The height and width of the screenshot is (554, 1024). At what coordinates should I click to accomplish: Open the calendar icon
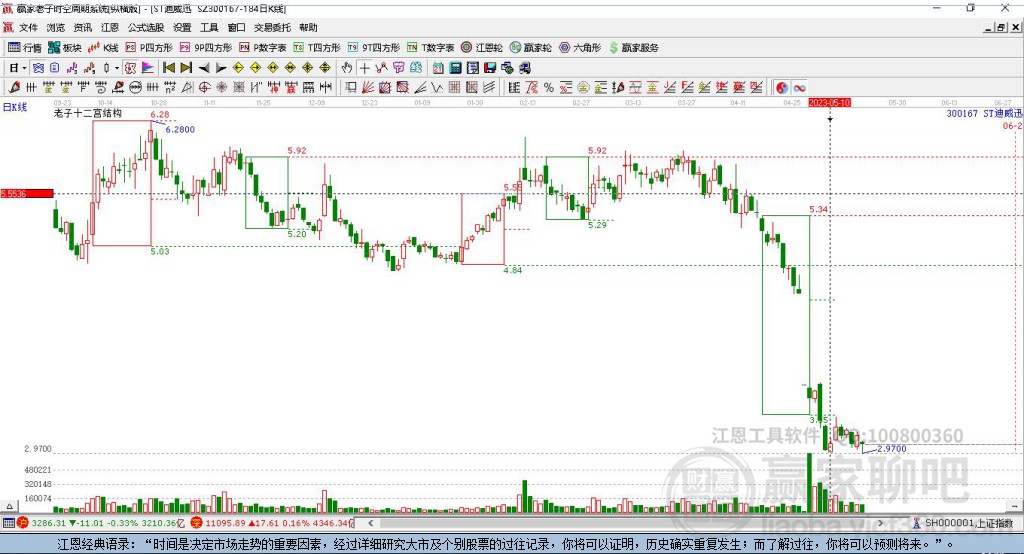(x=438, y=68)
